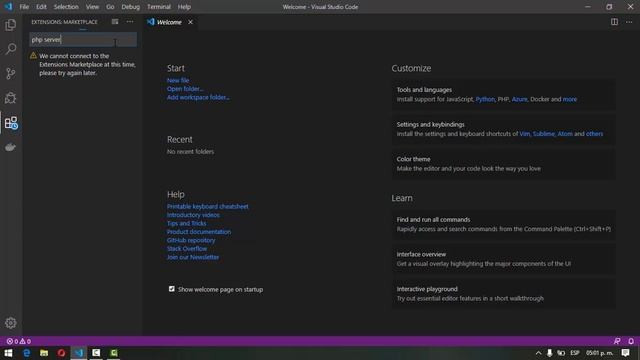Launch Edge browser from taskbar
Screen dimensions: 640x360
pos(27,353)
